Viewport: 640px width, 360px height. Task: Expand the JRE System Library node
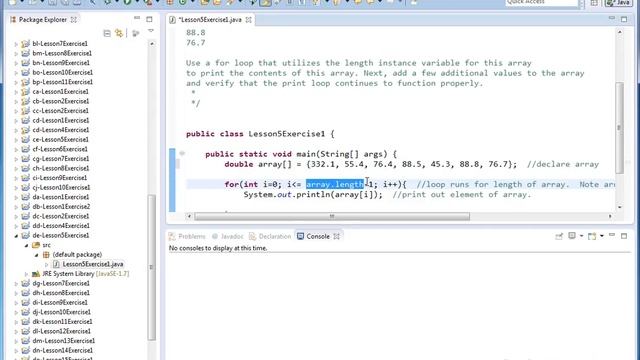click(27, 274)
